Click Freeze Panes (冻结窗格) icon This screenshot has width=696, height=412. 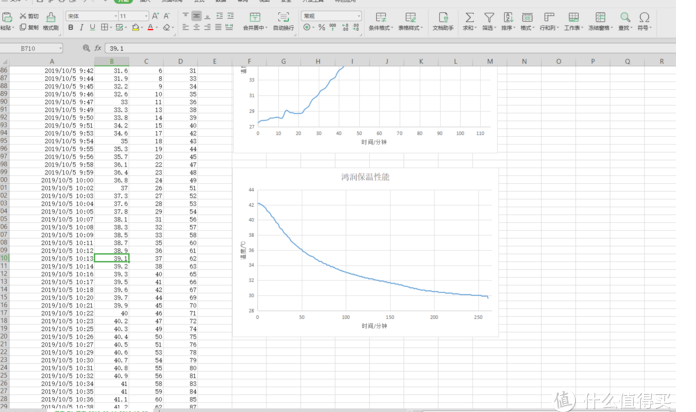pos(600,20)
